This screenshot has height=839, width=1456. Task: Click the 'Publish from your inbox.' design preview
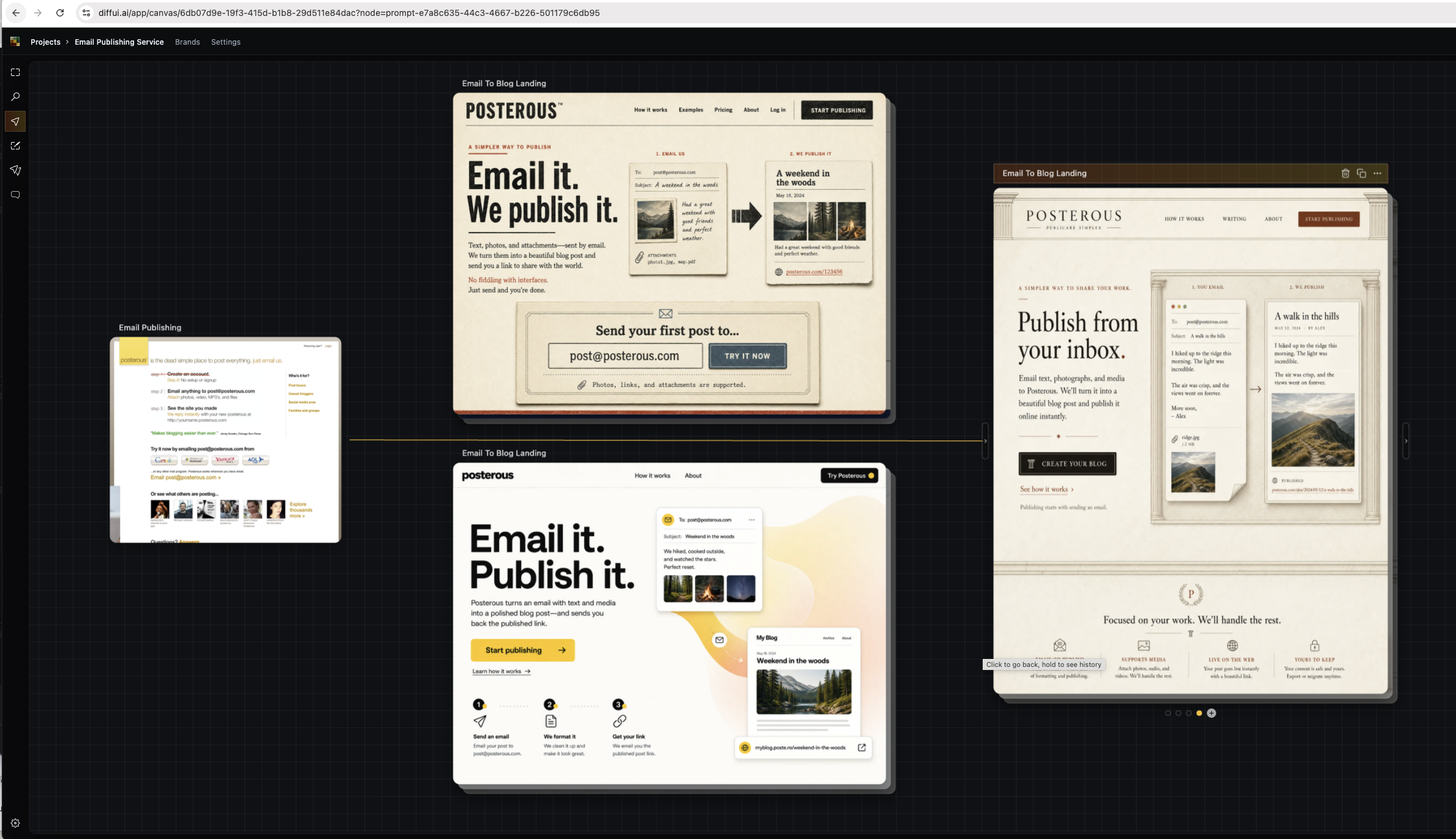[x=1190, y=441]
